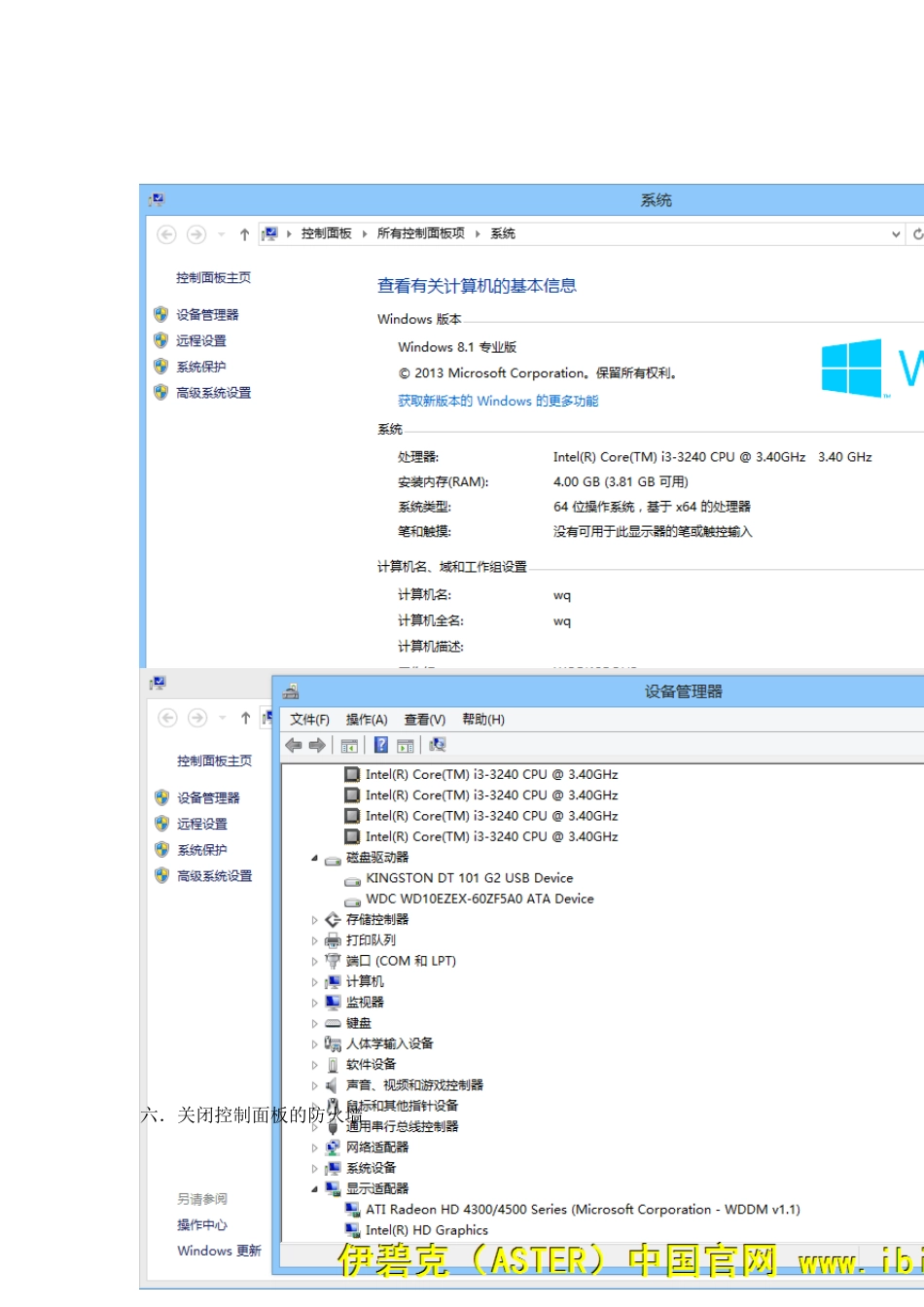This screenshot has width=924, height=1307.
Task: Toggle the show/hide console tree toolbar icon
Action: click(x=349, y=746)
